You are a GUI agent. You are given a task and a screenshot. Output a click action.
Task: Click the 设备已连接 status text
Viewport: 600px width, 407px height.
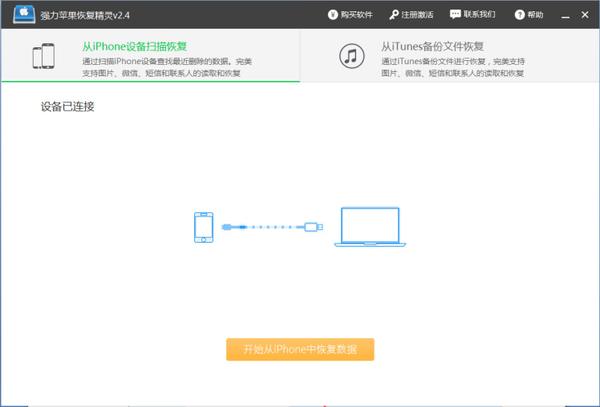click(67, 107)
